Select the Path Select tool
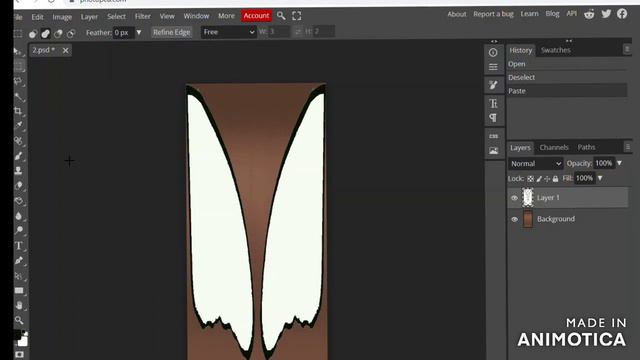The width and height of the screenshot is (640, 360). (x=18, y=276)
